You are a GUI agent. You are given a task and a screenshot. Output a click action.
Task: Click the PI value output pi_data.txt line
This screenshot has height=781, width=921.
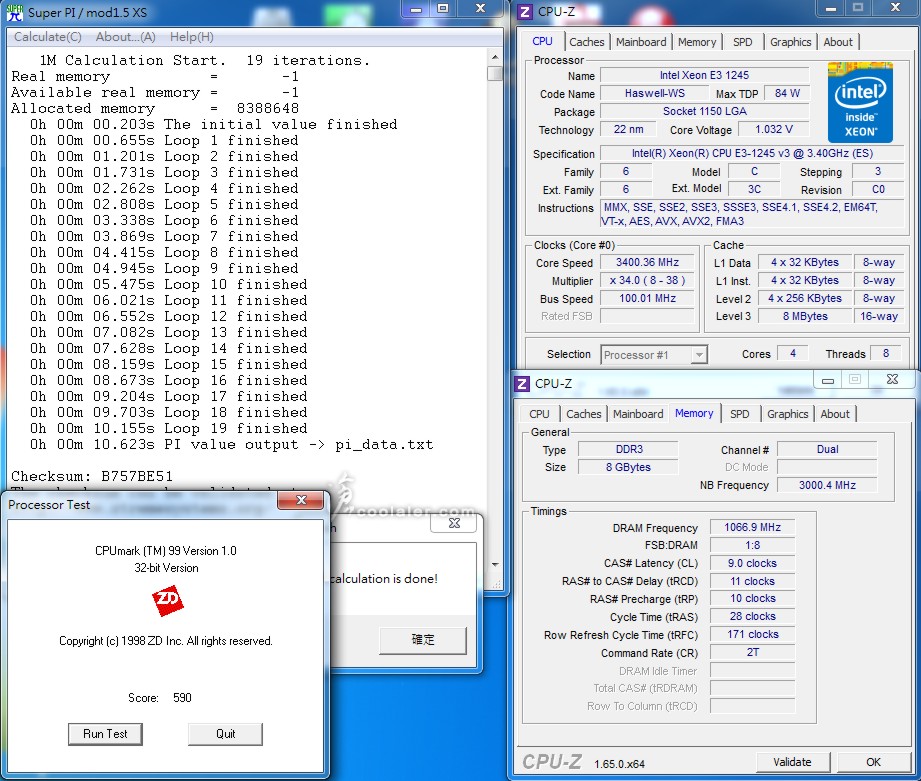click(x=231, y=445)
